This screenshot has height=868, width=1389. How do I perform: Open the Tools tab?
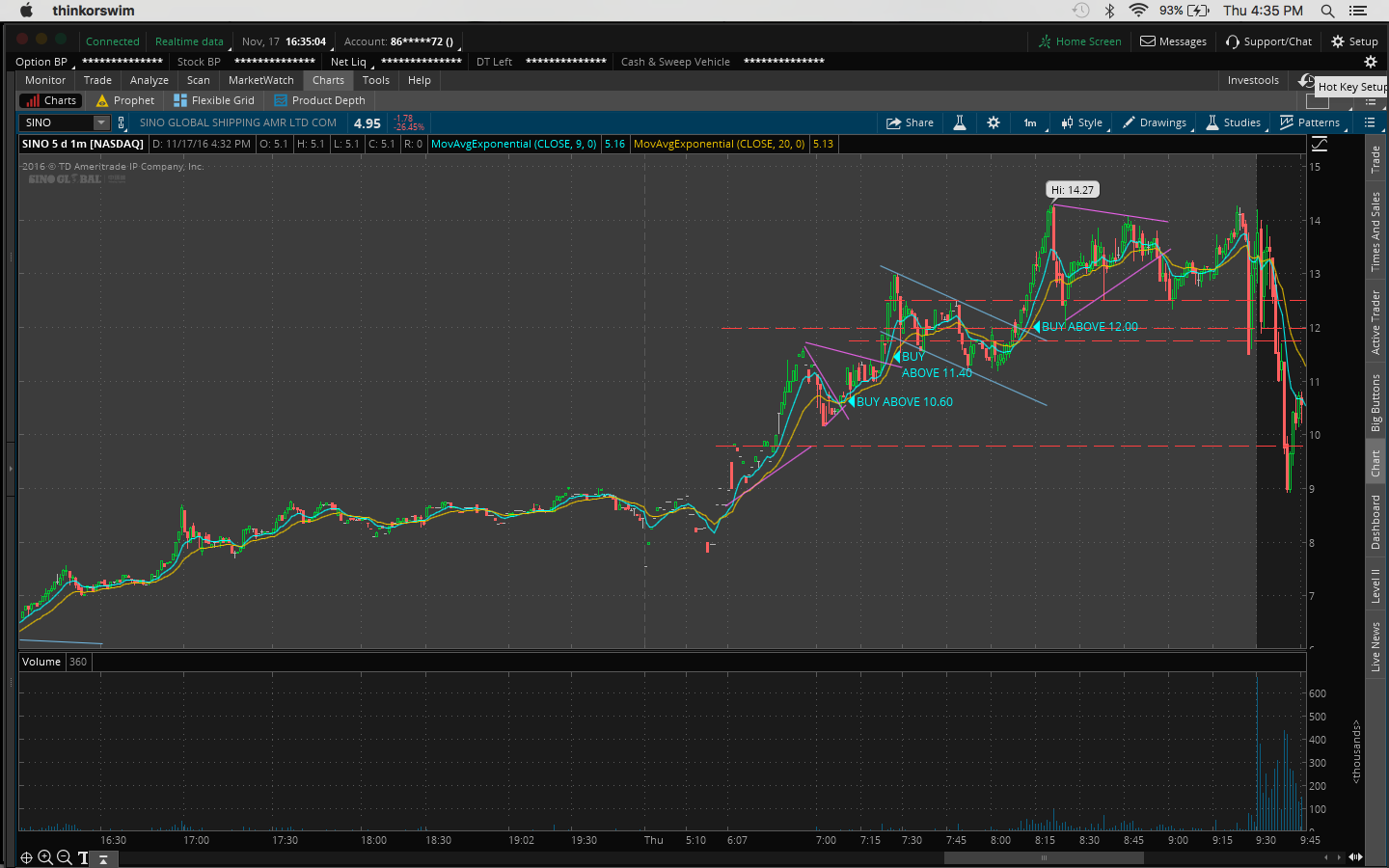376,80
